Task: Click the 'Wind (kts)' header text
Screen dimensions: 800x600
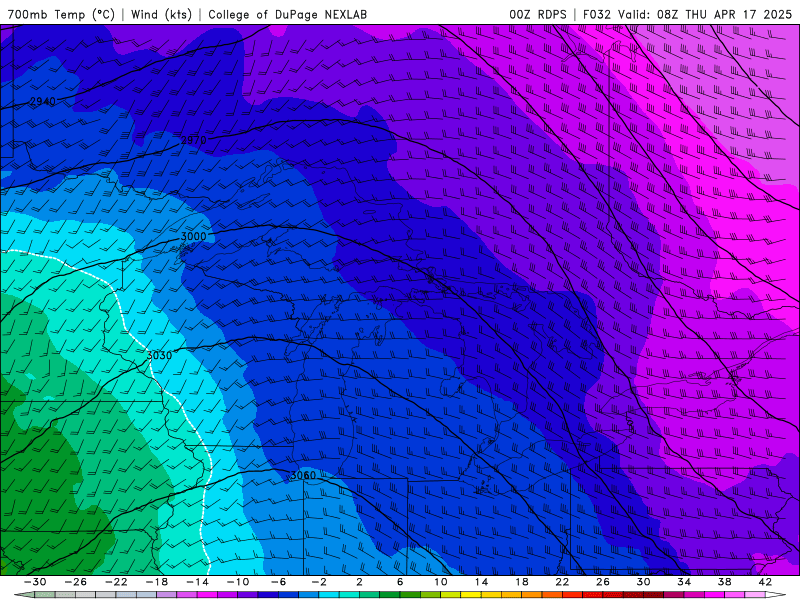Action: 161,14
